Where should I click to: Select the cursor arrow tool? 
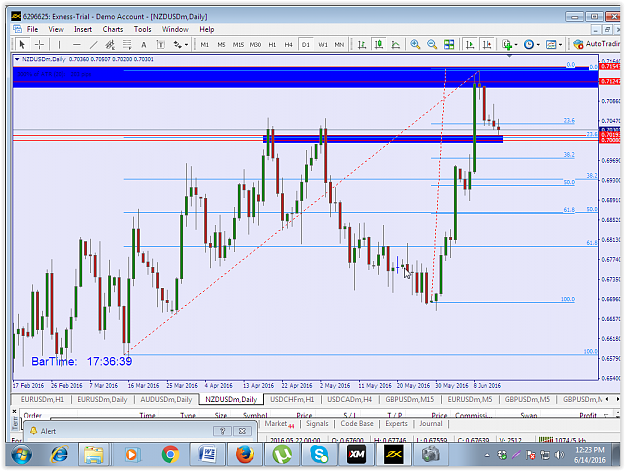point(22,45)
